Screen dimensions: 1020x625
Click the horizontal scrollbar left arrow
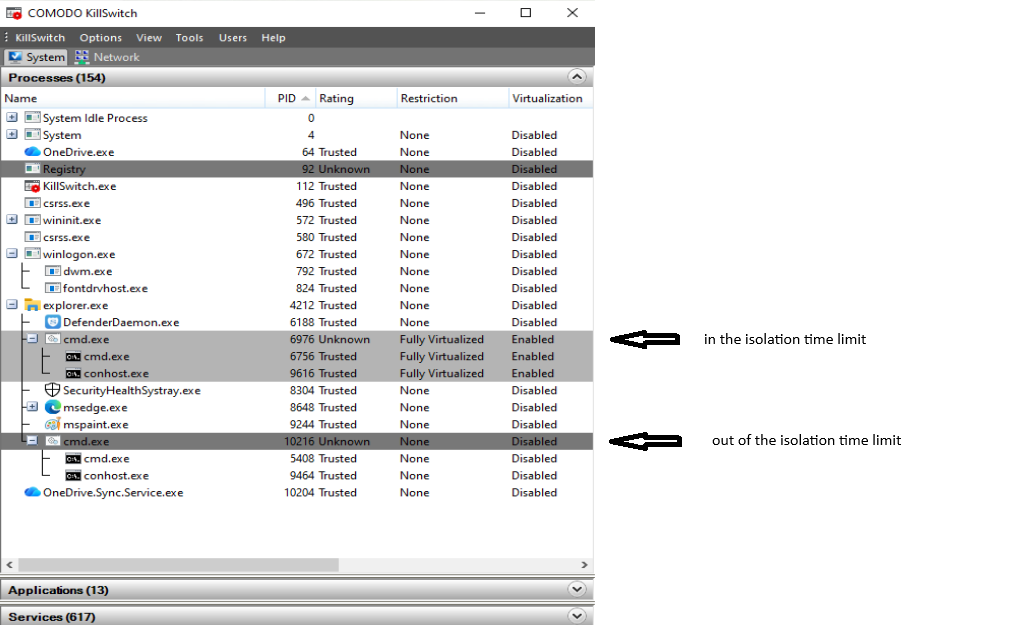(9, 565)
